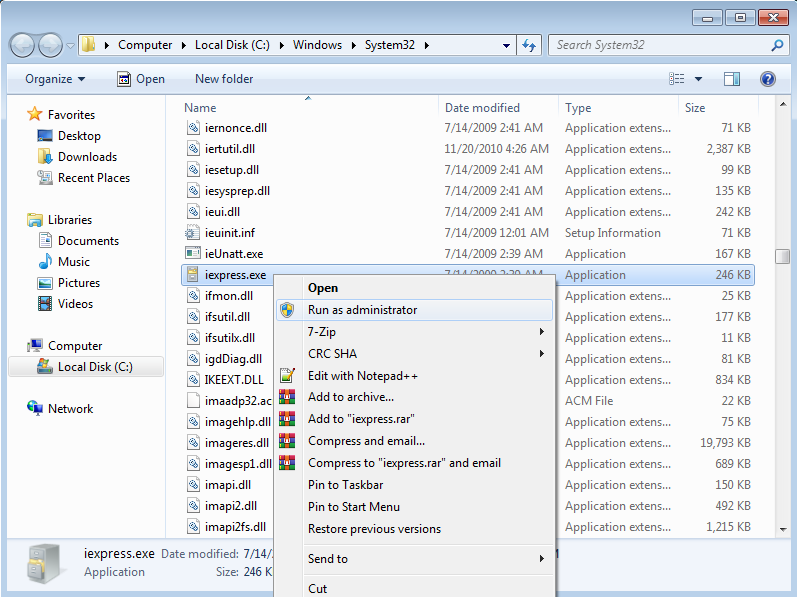Expand breadcrumb arrow after Windows
This screenshot has width=797, height=597.
(353, 45)
